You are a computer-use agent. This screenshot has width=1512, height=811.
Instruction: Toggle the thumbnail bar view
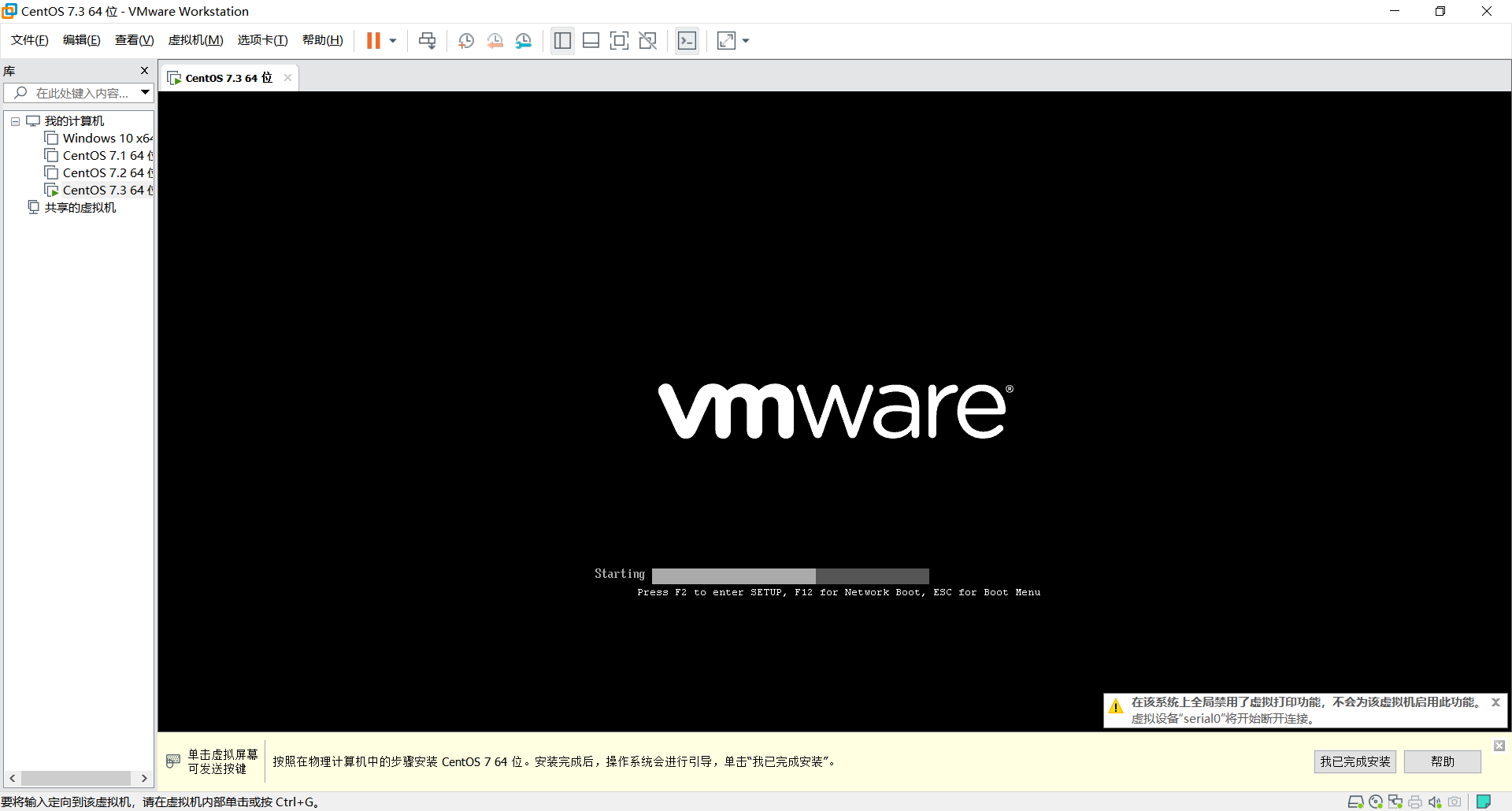591,41
